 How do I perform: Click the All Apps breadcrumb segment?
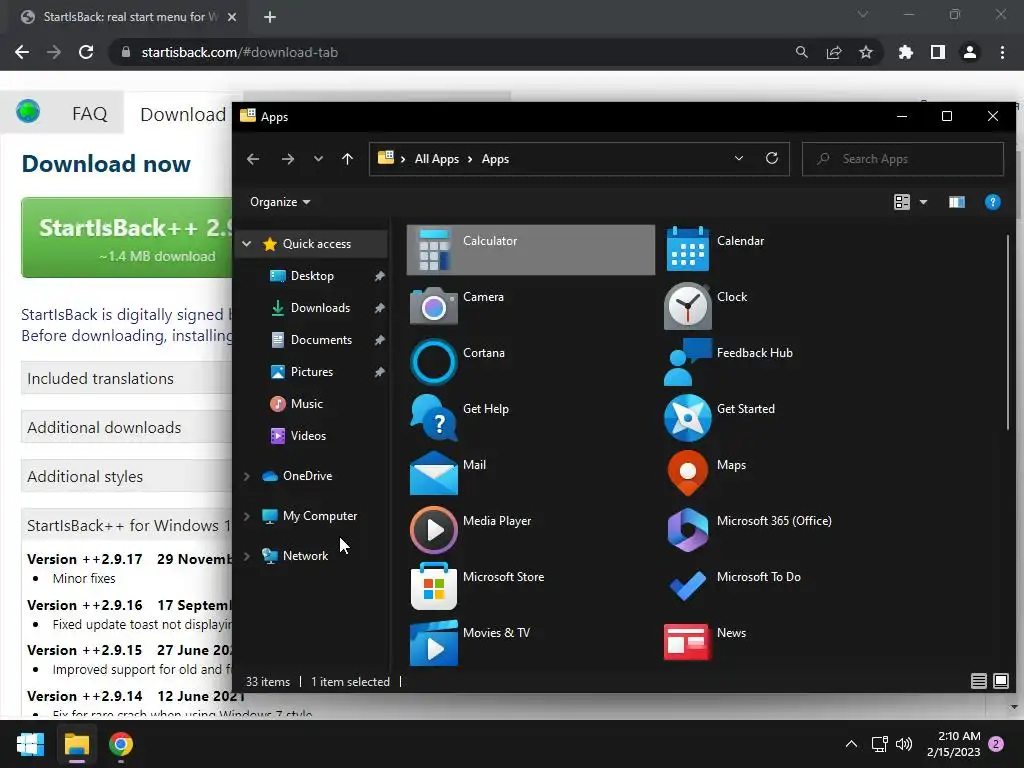436,159
